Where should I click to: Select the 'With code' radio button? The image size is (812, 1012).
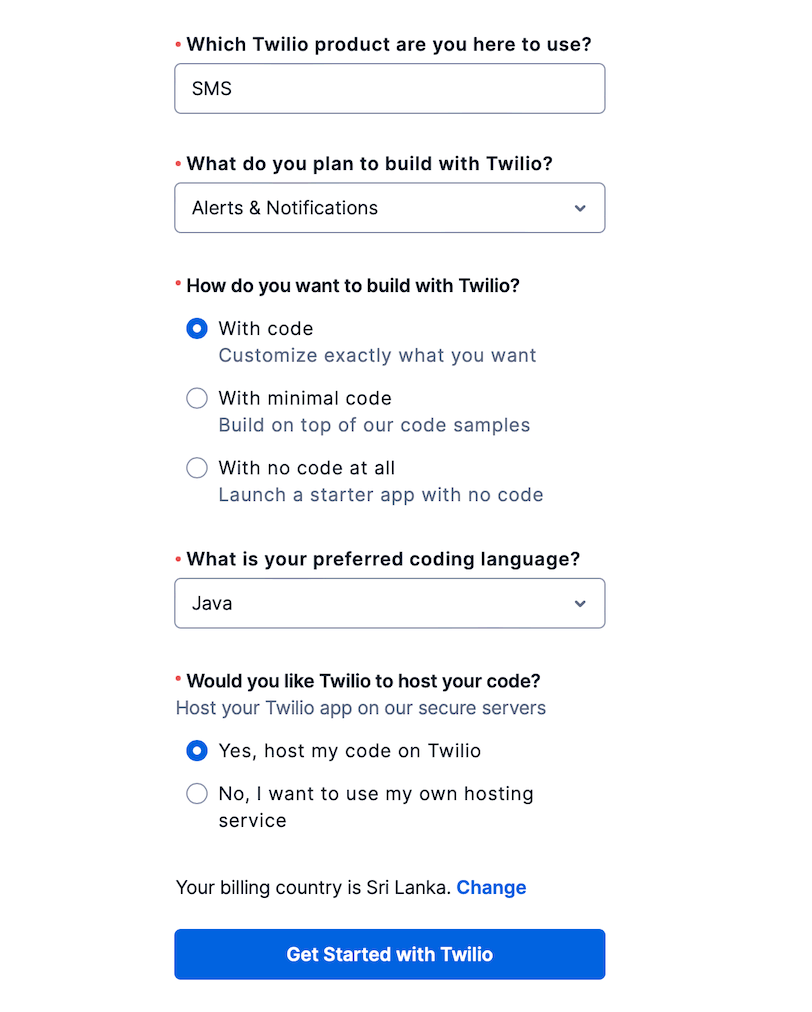pos(197,329)
